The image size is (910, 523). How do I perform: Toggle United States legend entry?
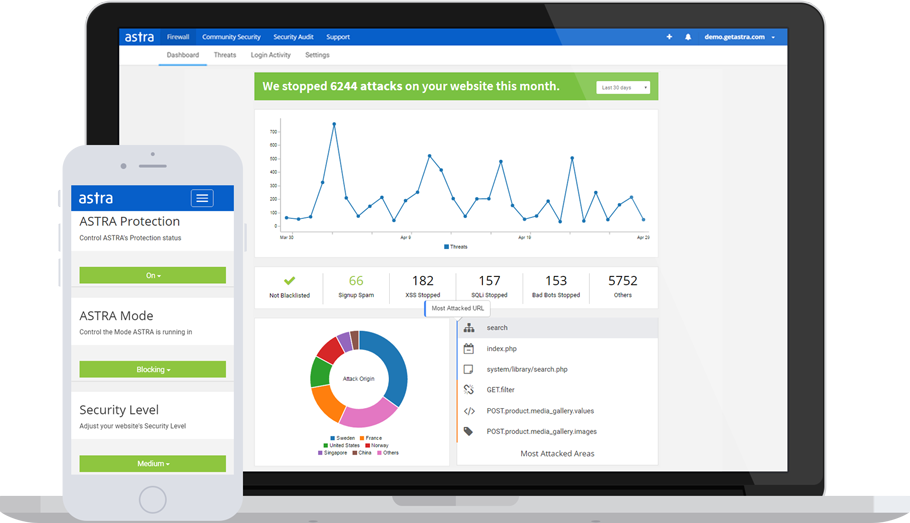341,445
